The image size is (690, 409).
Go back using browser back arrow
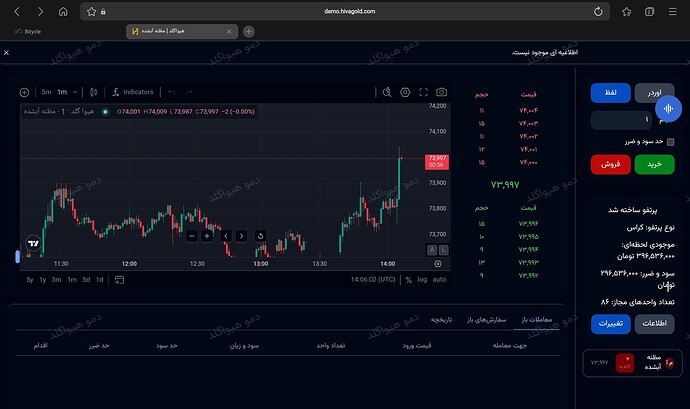tap(17, 11)
